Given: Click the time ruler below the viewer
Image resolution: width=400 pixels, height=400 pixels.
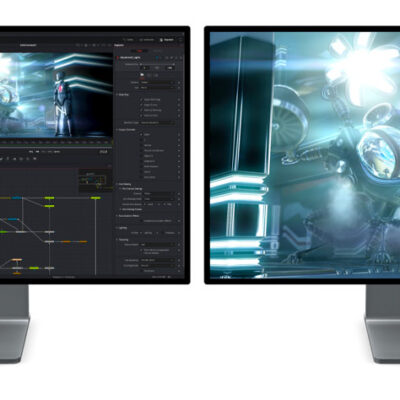Looking at the screenshot, I should point(56,142).
